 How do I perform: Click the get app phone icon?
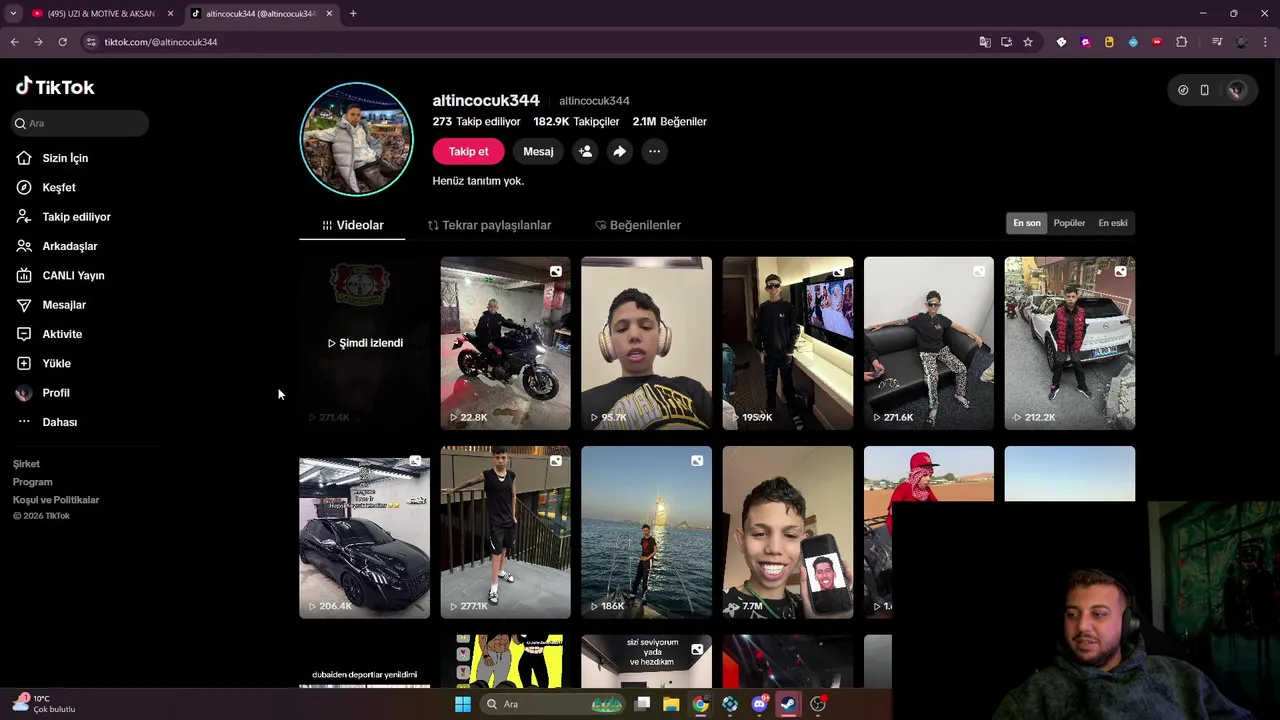[x=1205, y=90]
